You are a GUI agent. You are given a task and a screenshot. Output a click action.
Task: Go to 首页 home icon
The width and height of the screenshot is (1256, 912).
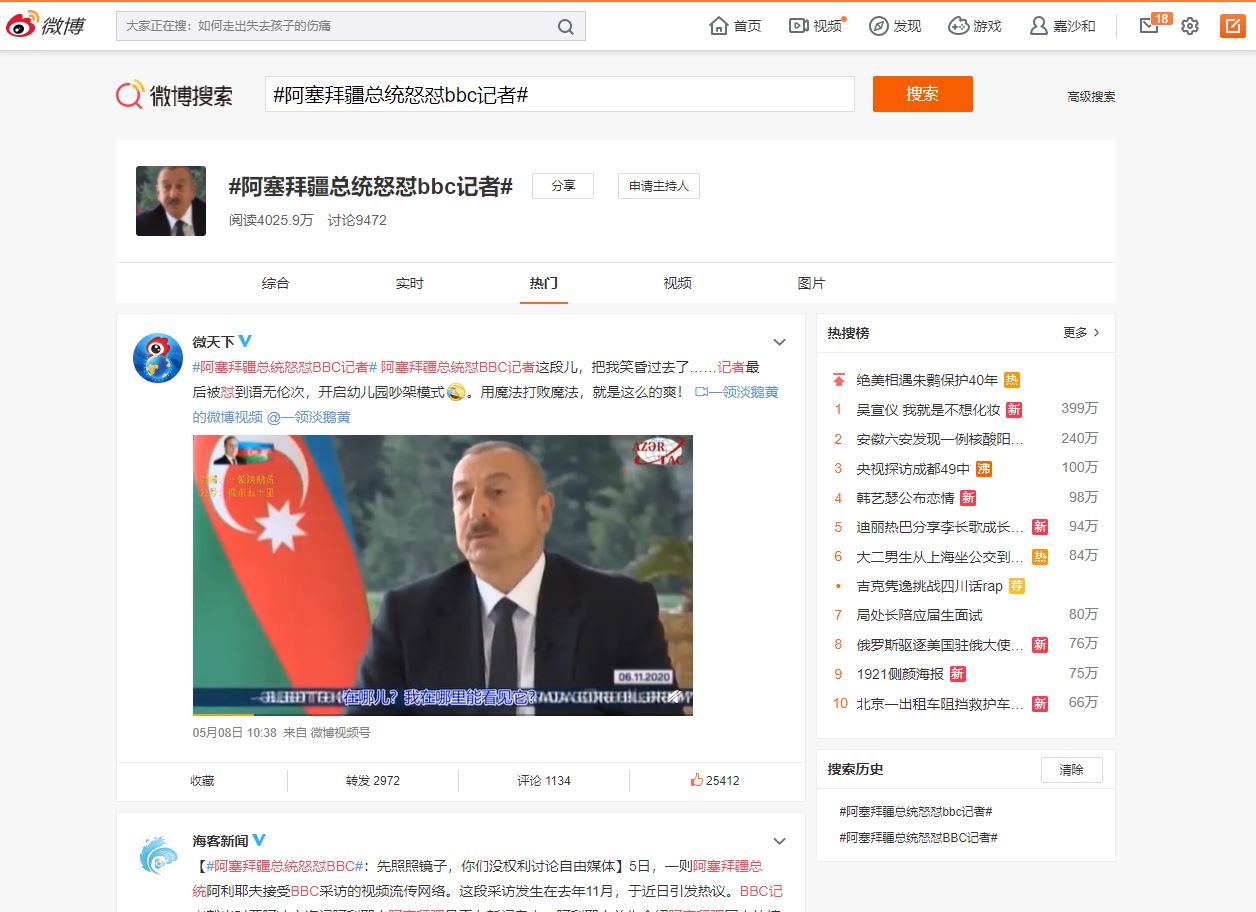735,26
